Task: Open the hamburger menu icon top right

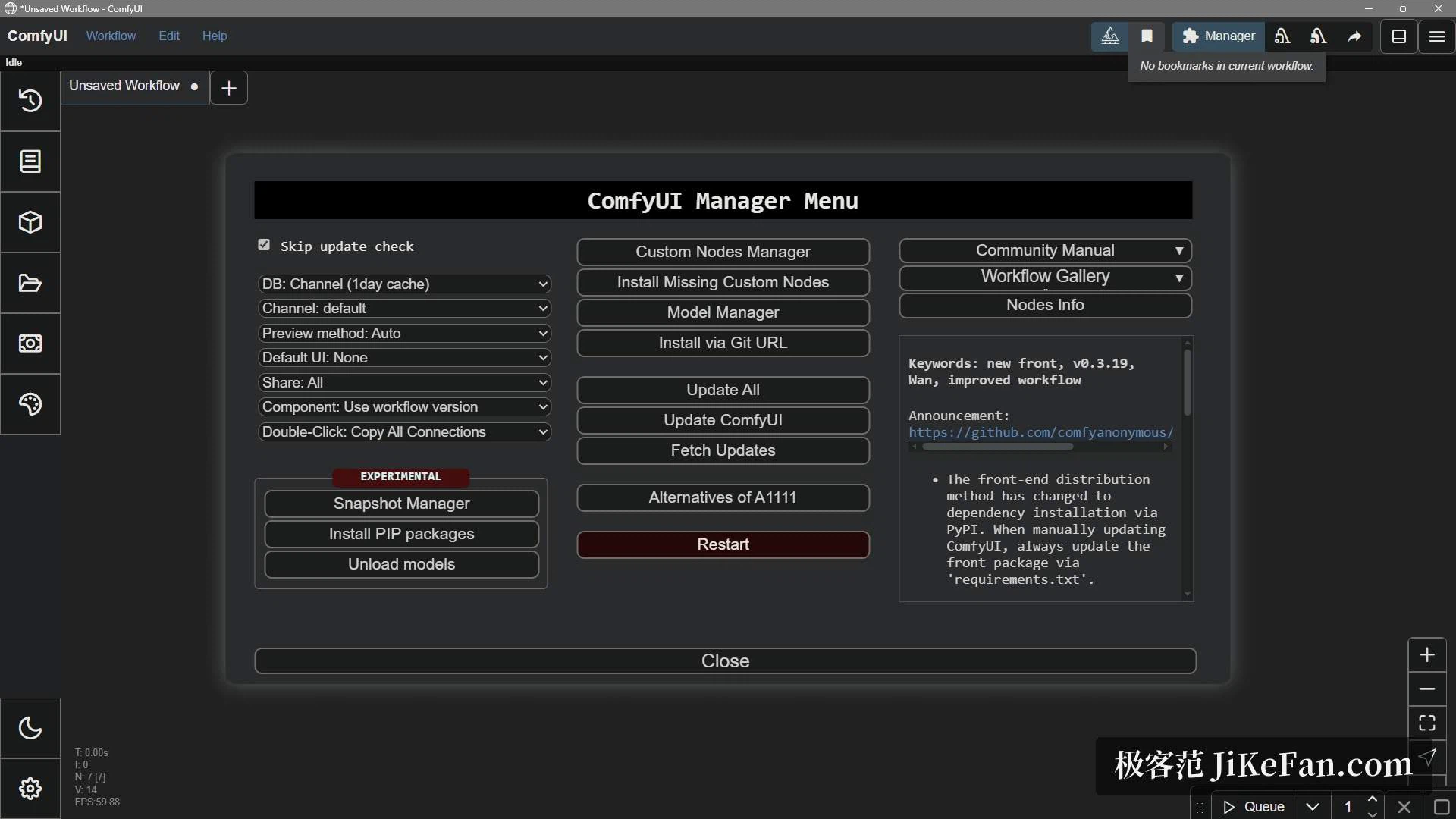Action: 1437,36
